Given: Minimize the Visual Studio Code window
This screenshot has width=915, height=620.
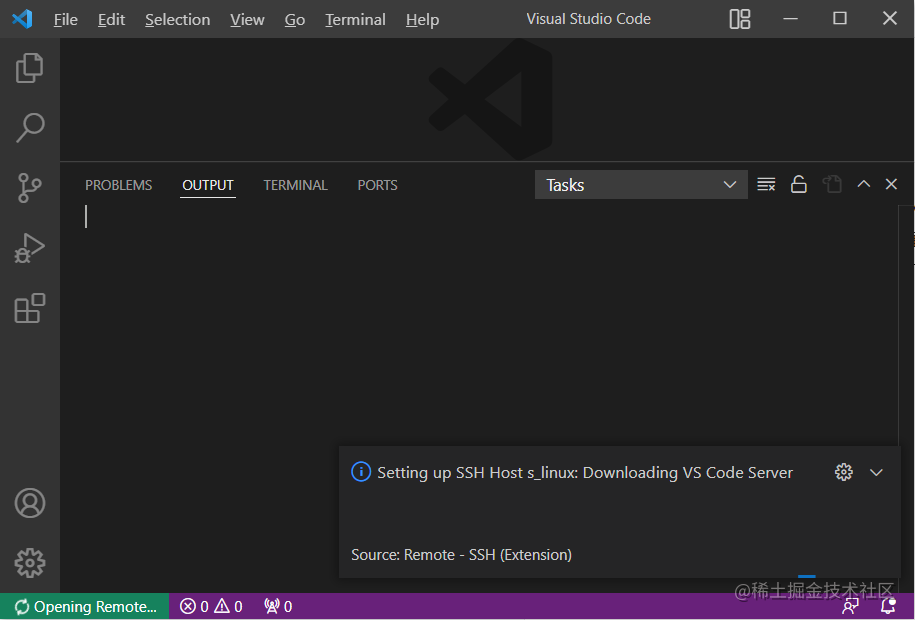Looking at the screenshot, I should pyautogui.click(x=790, y=19).
